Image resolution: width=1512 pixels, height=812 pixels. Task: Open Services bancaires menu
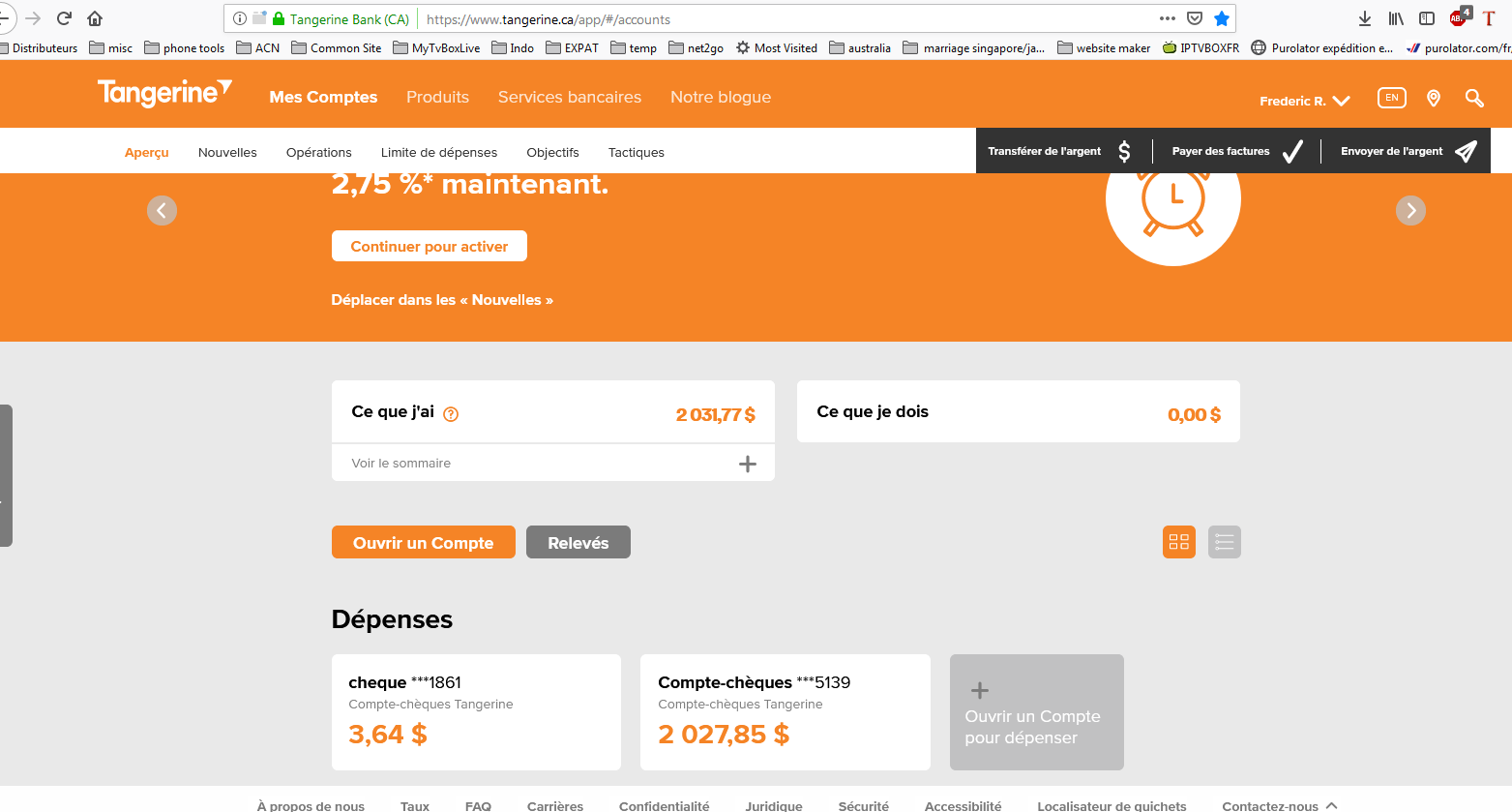coord(570,97)
